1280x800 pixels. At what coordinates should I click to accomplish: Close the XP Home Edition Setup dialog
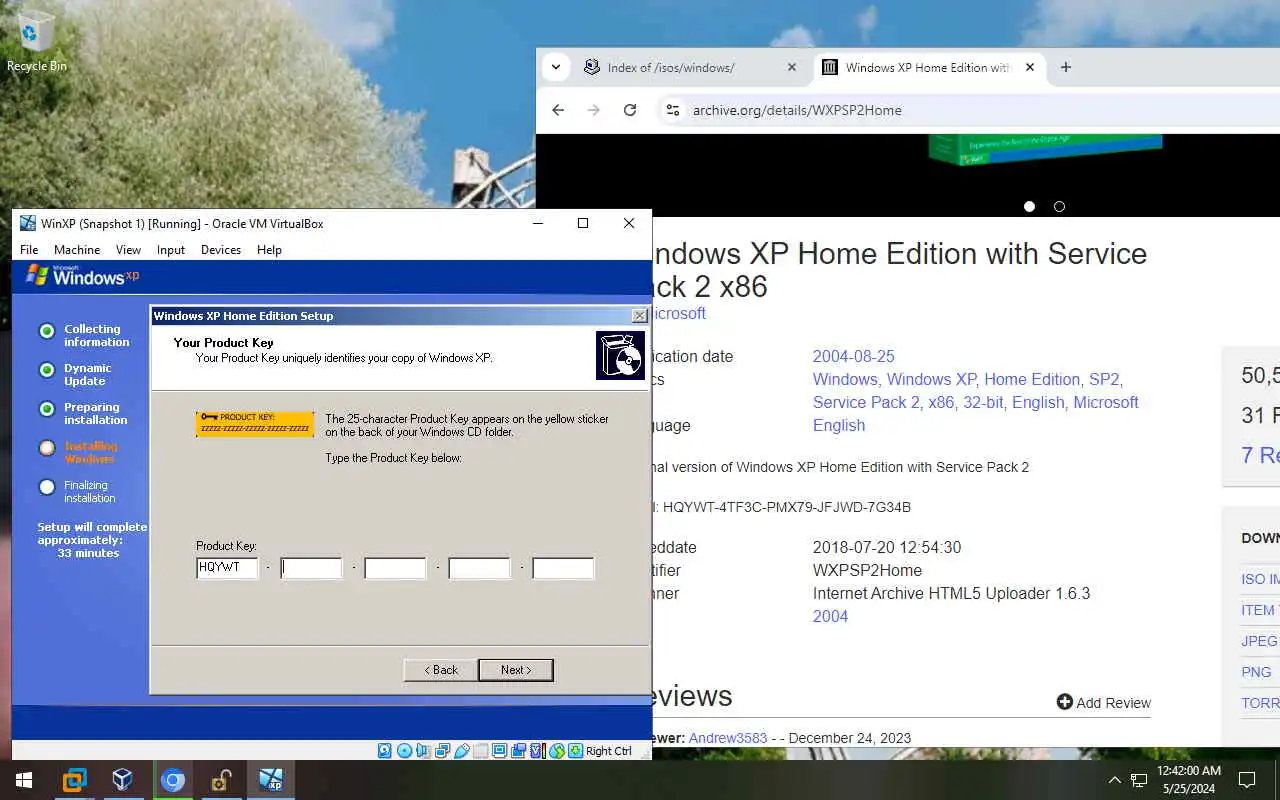(639, 316)
